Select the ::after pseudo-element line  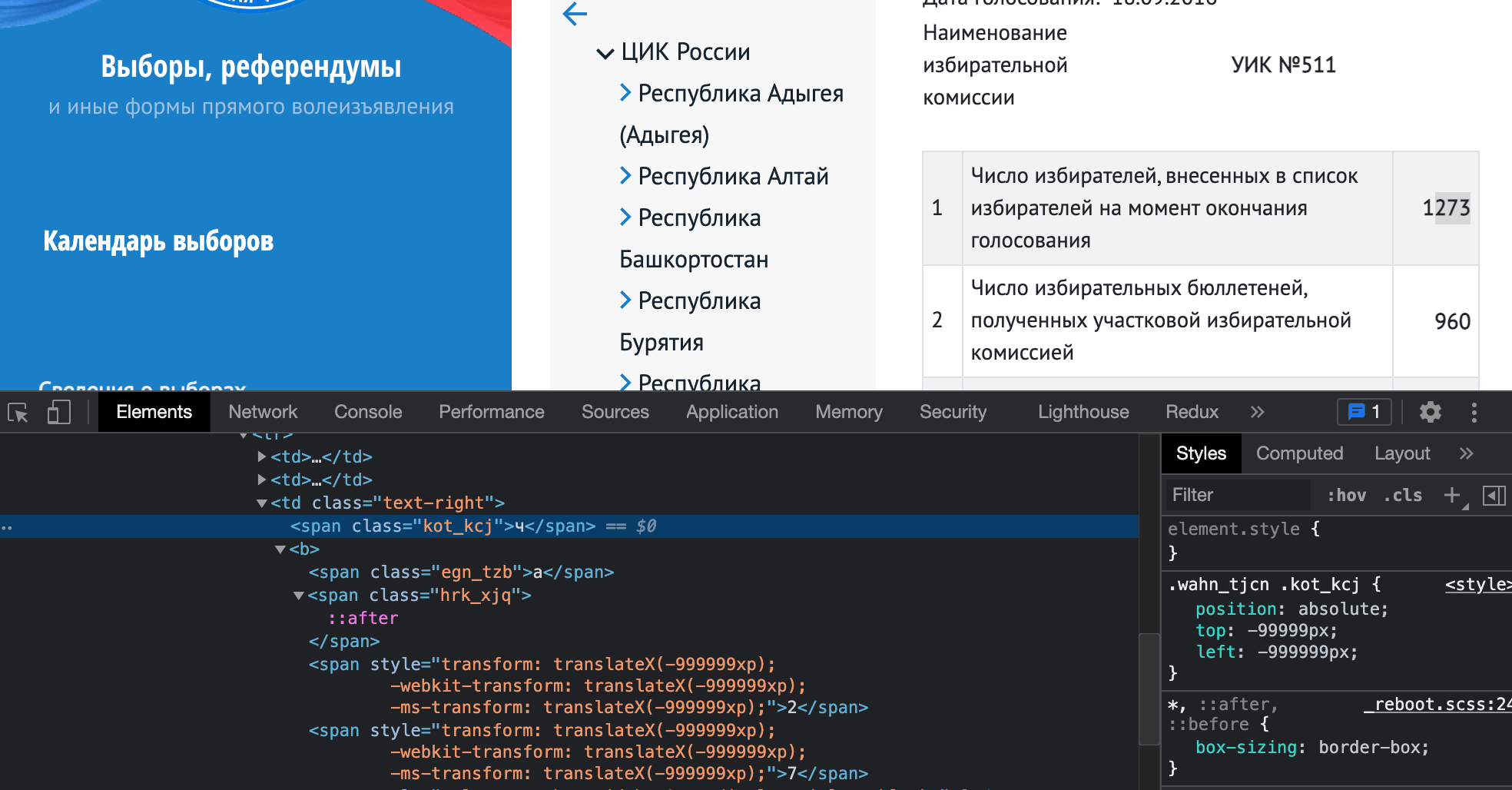click(x=363, y=619)
